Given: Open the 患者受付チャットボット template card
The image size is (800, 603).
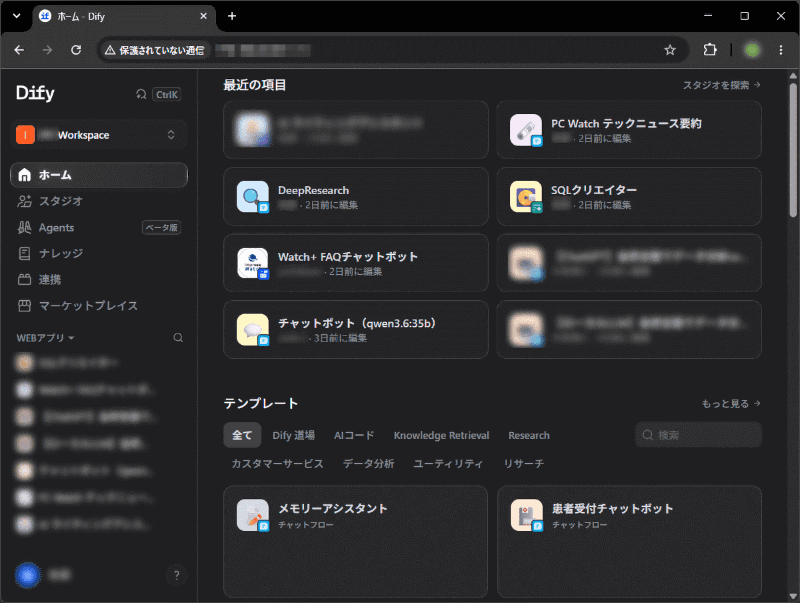Looking at the screenshot, I should (629, 542).
